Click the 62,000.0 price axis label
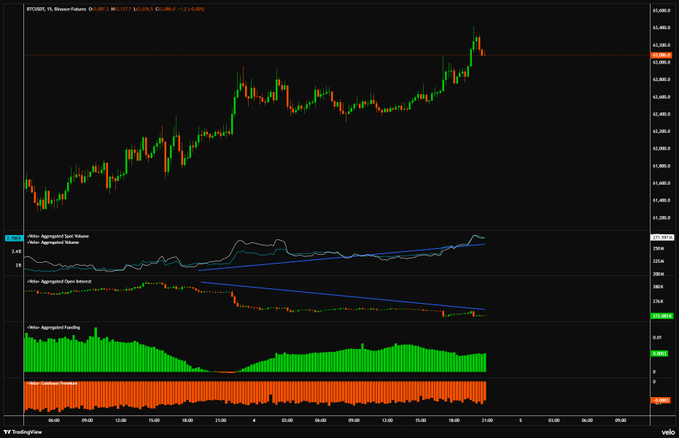Image resolution: width=679 pixels, height=438 pixels. point(661,149)
